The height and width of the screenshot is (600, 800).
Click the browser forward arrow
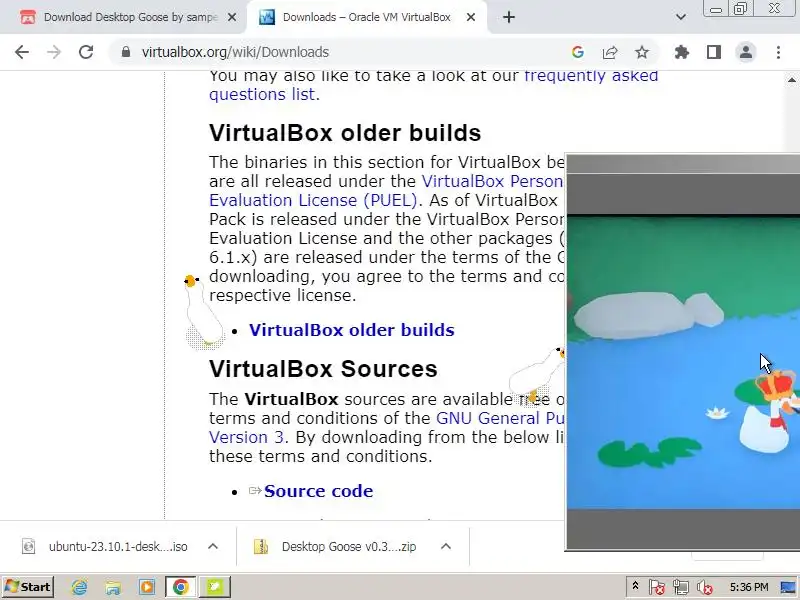coord(54,52)
